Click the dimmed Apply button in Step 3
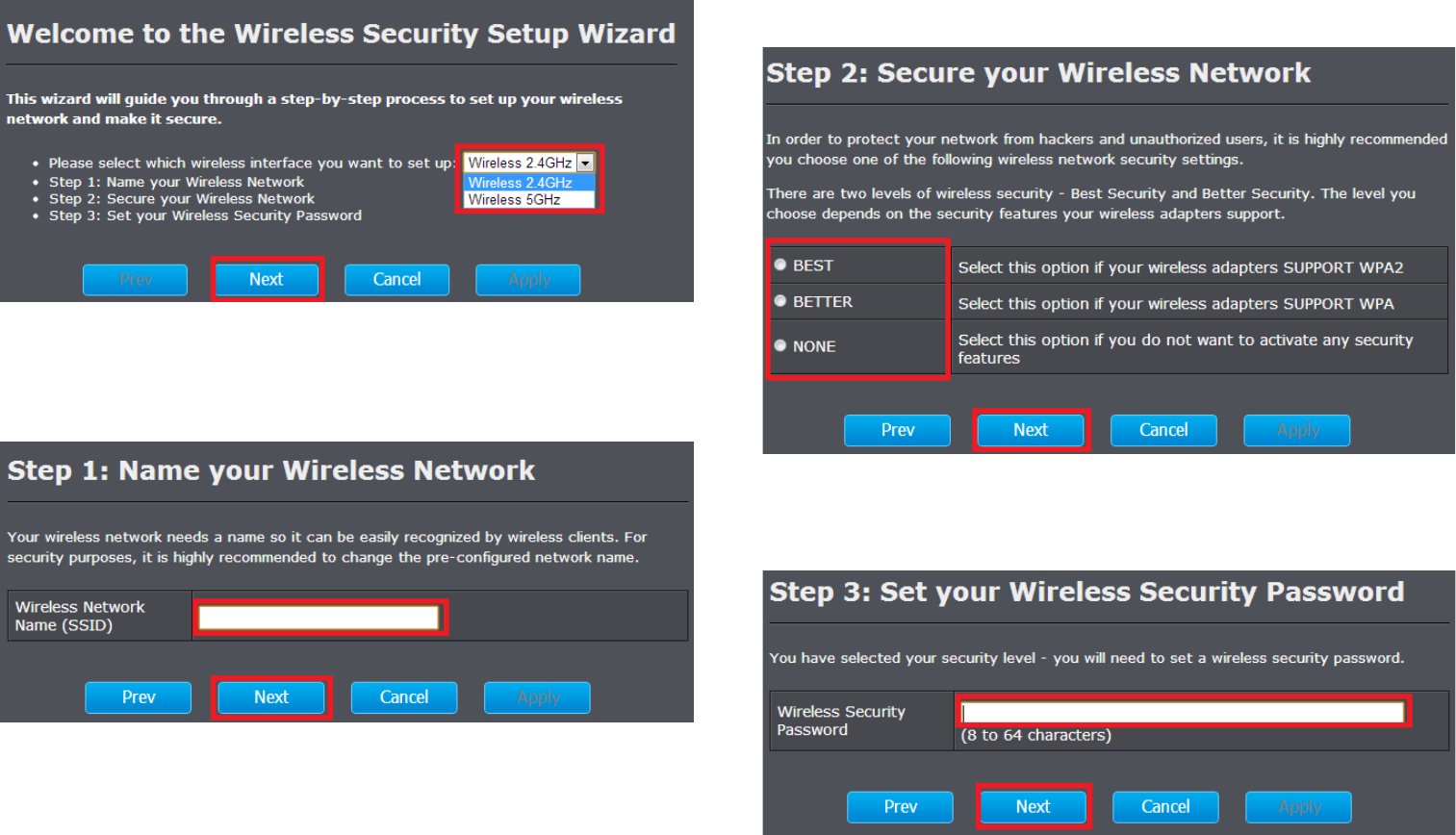Image resolution: width=1456 pixels, height=835 pixels. coord(1298,807)
